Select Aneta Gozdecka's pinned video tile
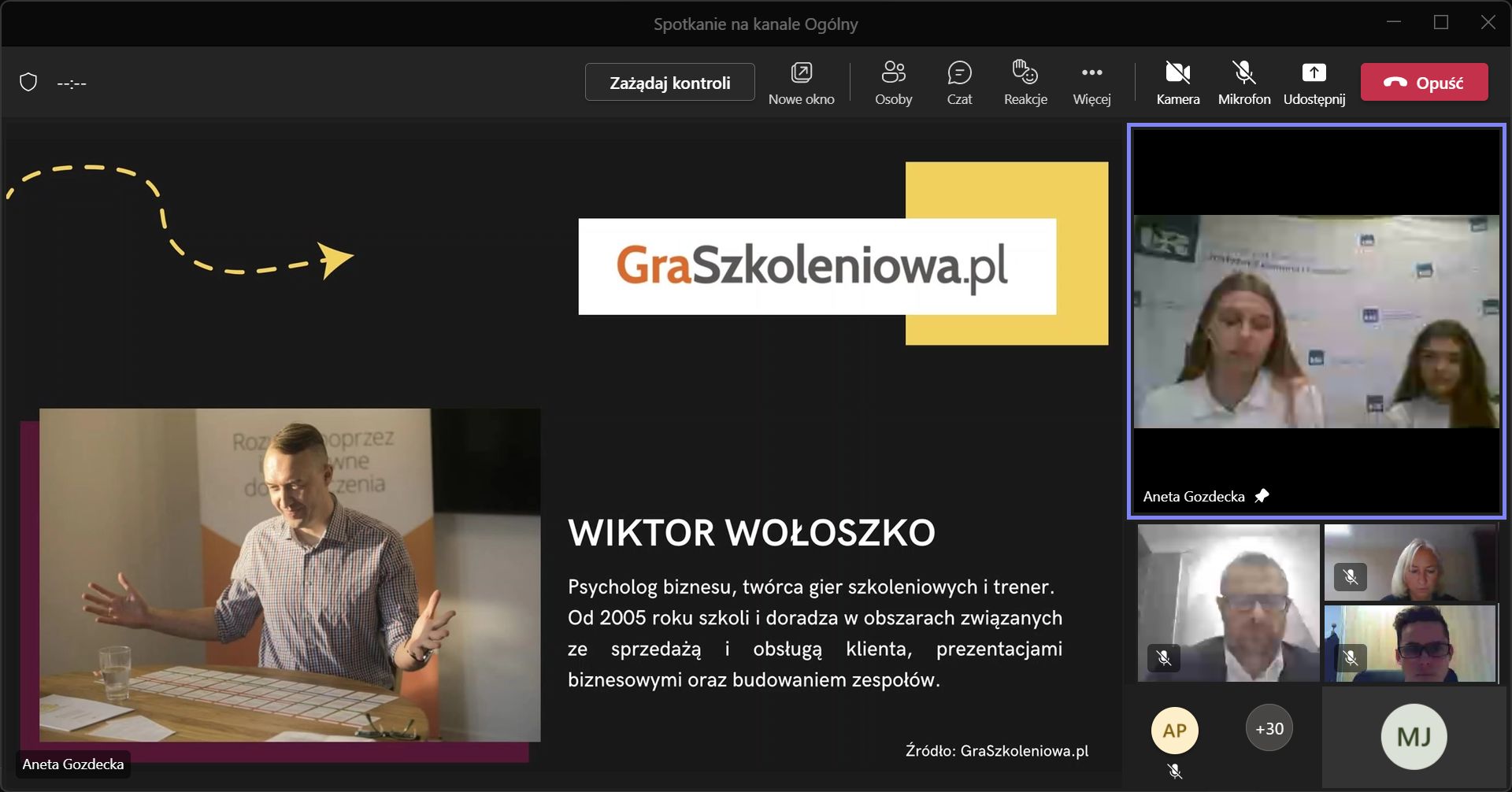Viewport: 1512px width, 792px height. pyautogui.click(x=1316, y=321)
